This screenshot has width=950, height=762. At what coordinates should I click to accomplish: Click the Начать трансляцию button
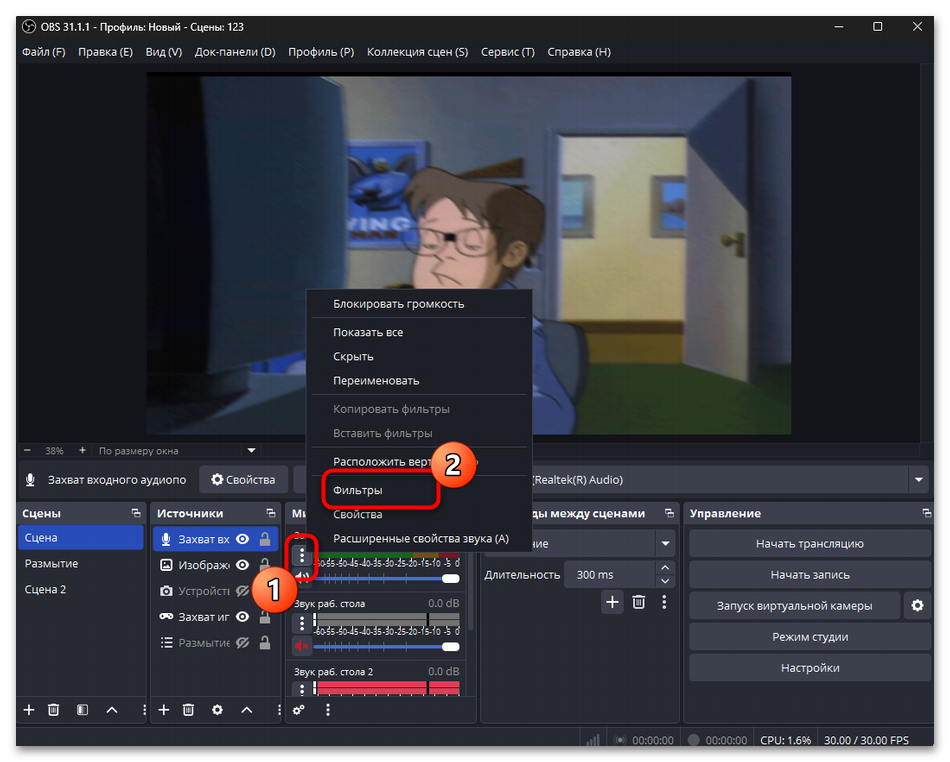point(810,544)
